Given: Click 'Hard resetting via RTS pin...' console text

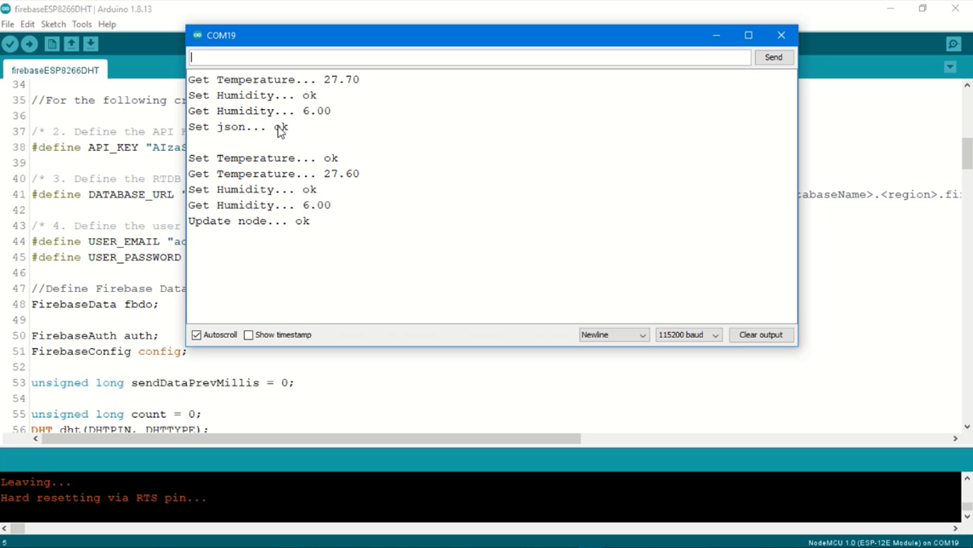Looking at the screenshot, I should pos(104,498).
